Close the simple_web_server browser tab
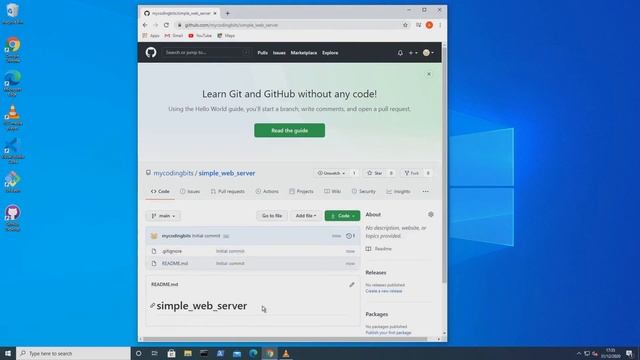Image resolution: width=640 pixels, height=360 pixels. [x=215, y=13]
